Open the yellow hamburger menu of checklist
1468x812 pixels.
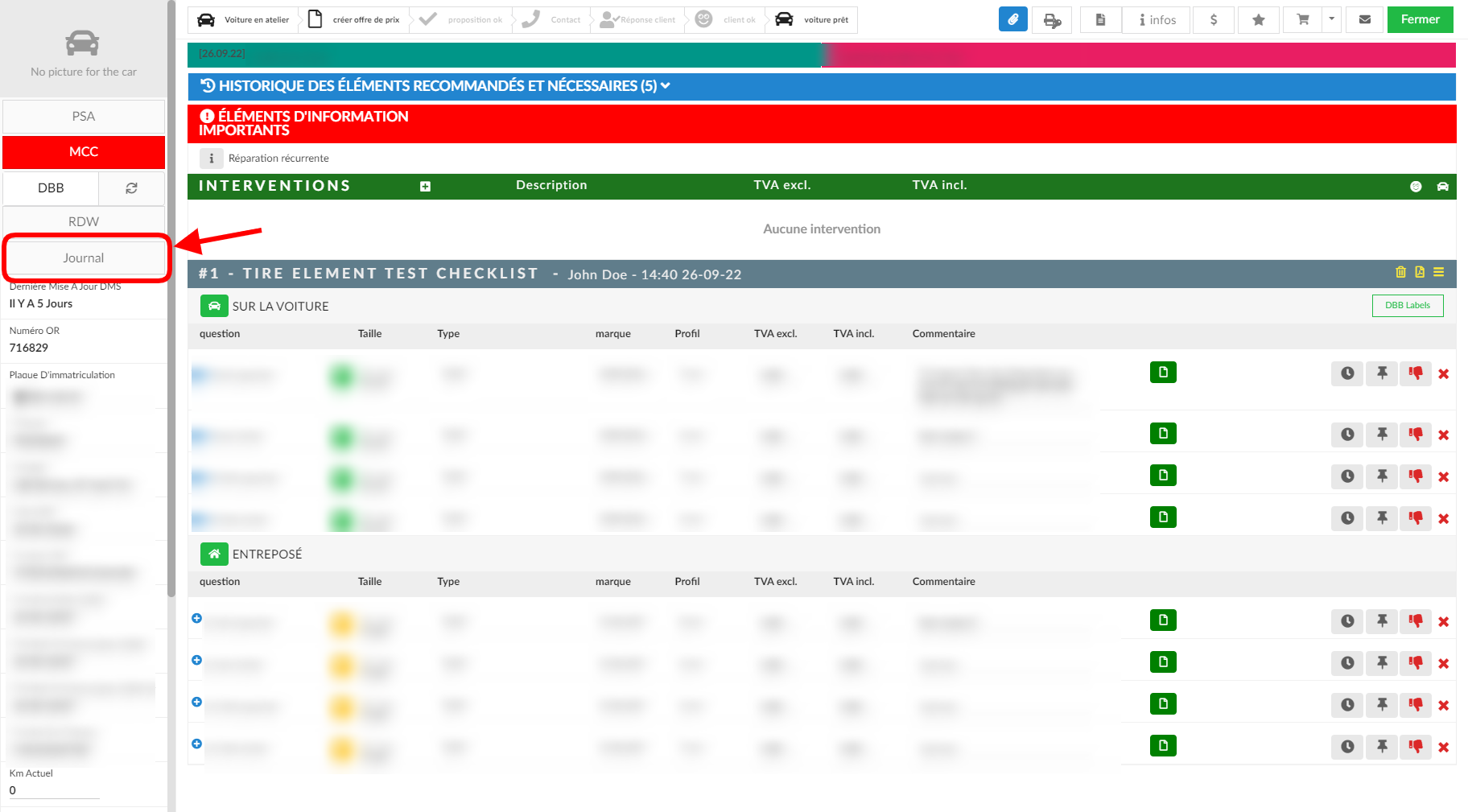point(1438,272)
